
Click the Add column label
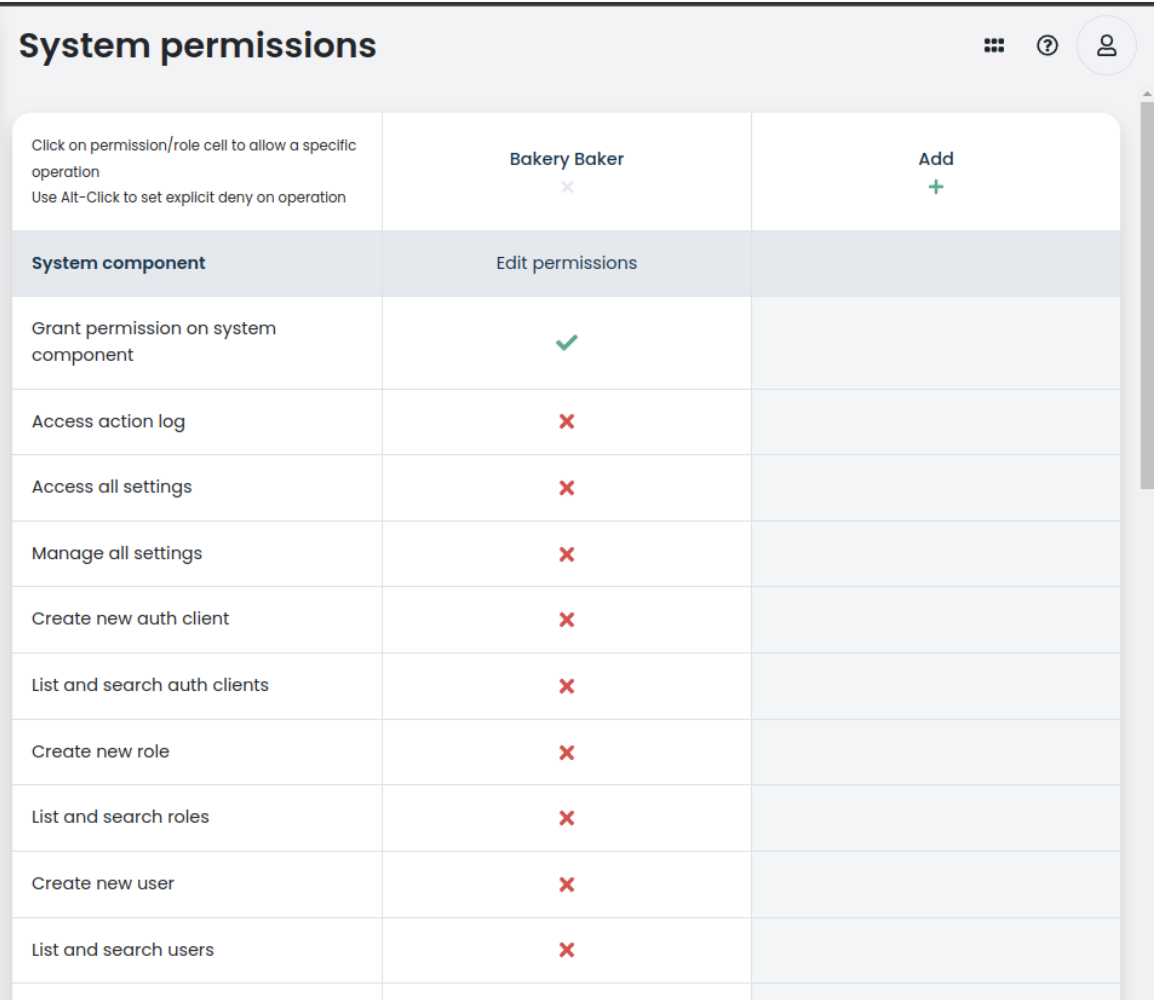[x=935, y=159]
